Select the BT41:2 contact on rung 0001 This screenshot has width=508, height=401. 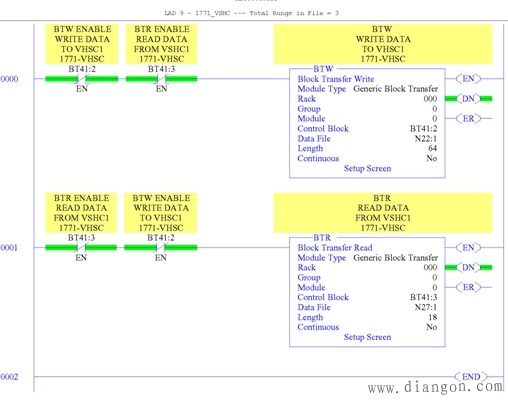pos(161,247)
